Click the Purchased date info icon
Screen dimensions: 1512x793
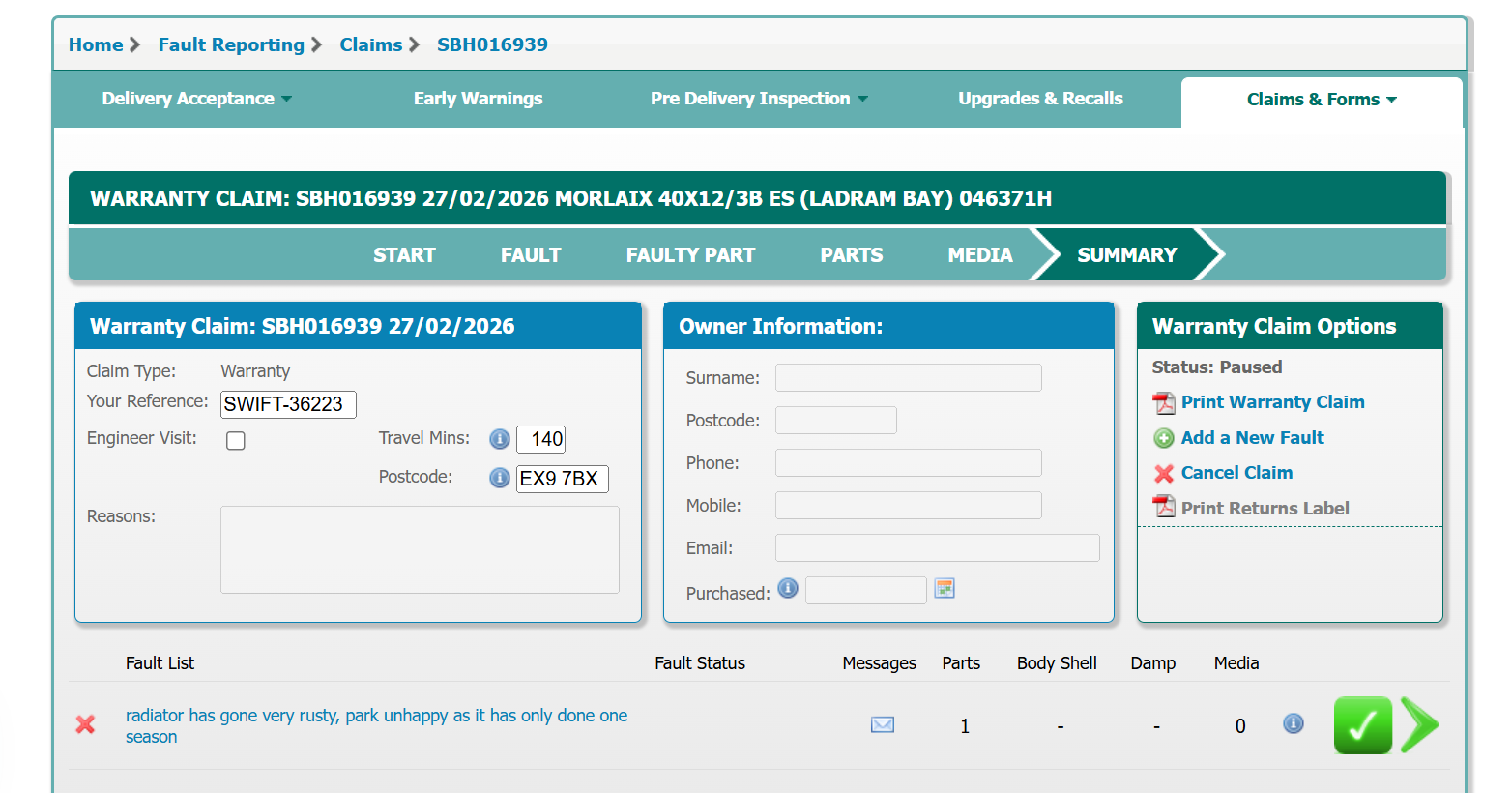788,588
